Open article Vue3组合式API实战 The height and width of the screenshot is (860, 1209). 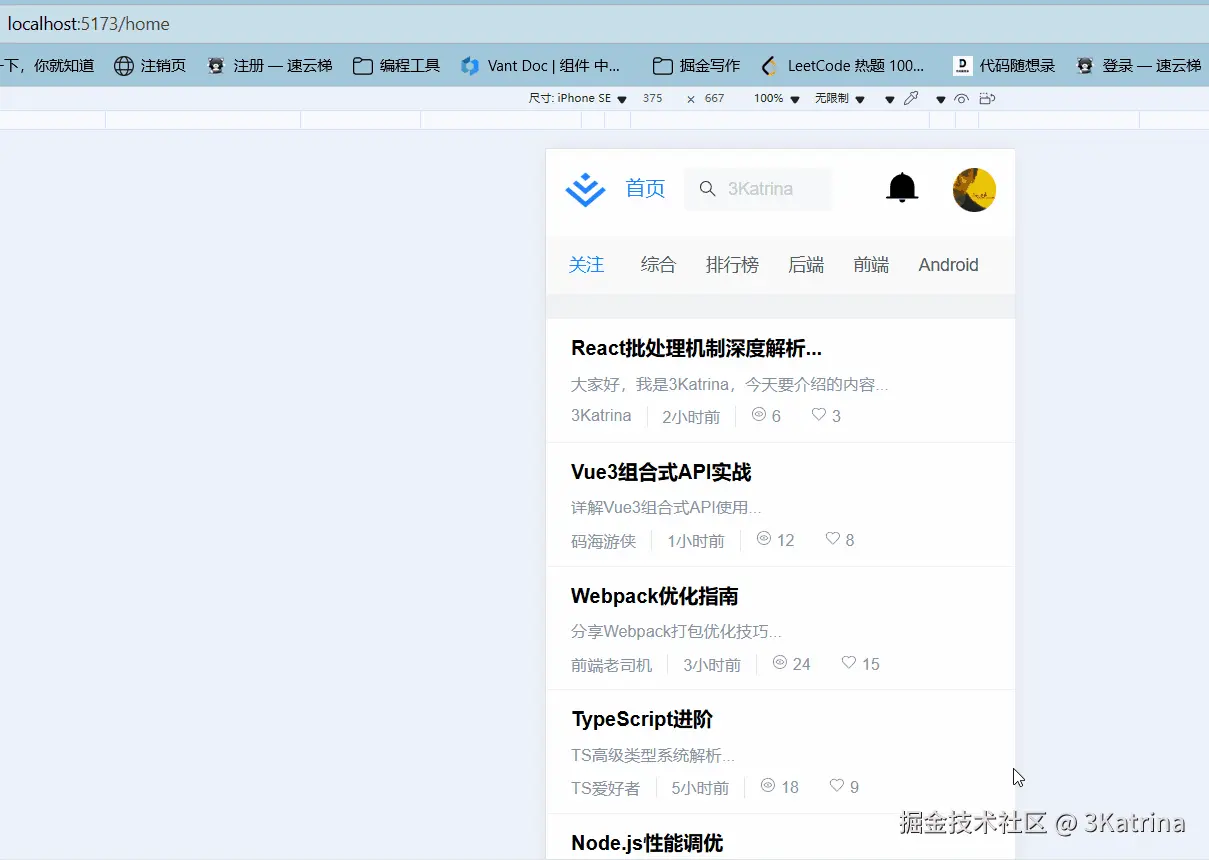661,472
